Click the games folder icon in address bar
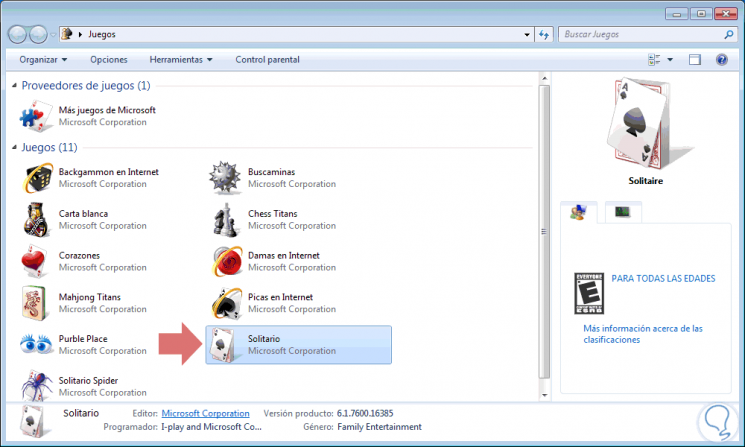745x447 pixels. [67, 34]
